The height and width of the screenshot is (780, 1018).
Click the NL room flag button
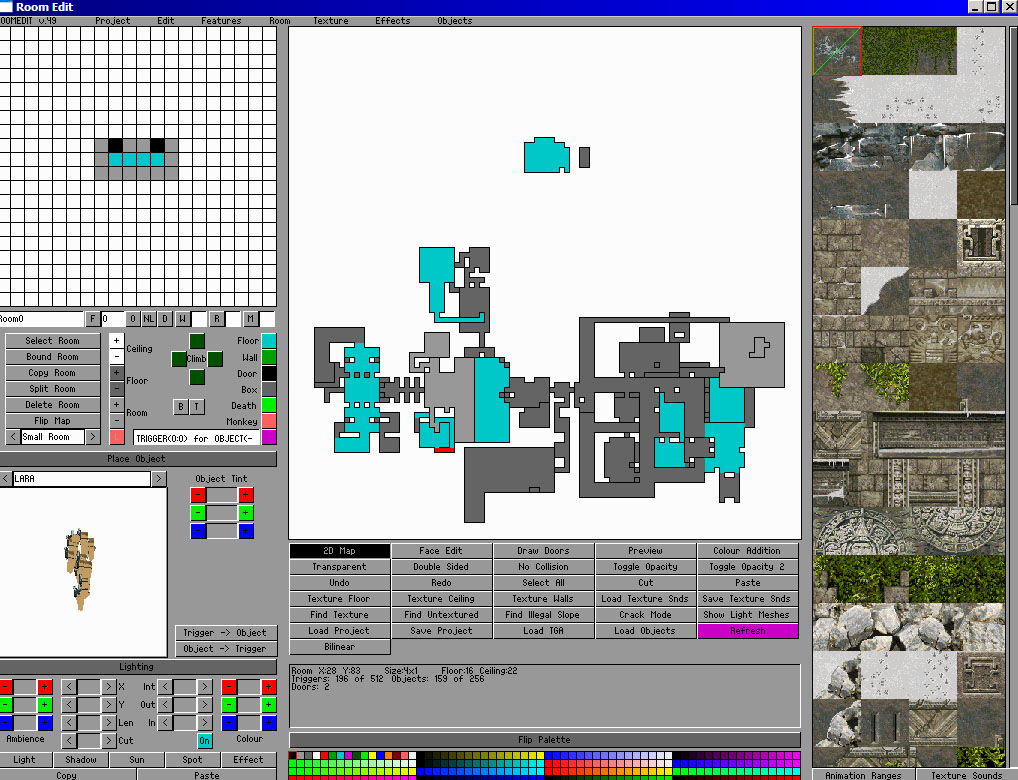[149, 319]
